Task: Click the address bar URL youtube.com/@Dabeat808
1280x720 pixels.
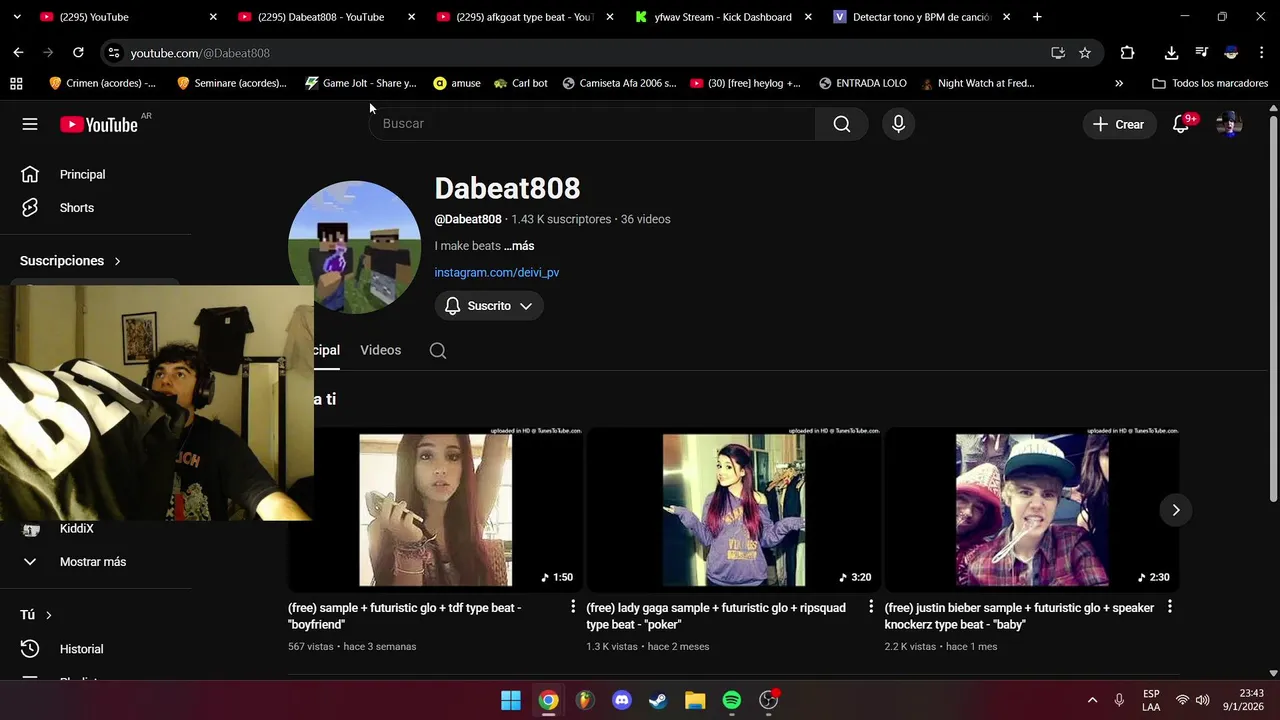Action: pos(200,53)
